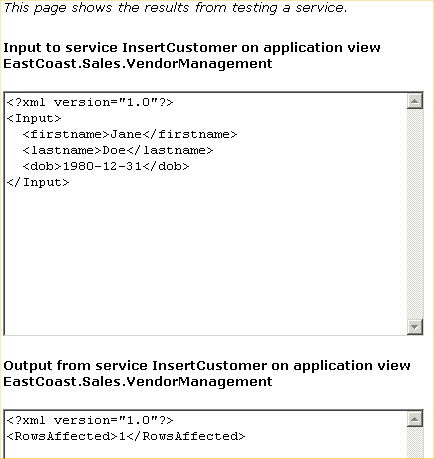Click the RowsAffected line in the output
This screenshot has width=434, height=459.
126,436
